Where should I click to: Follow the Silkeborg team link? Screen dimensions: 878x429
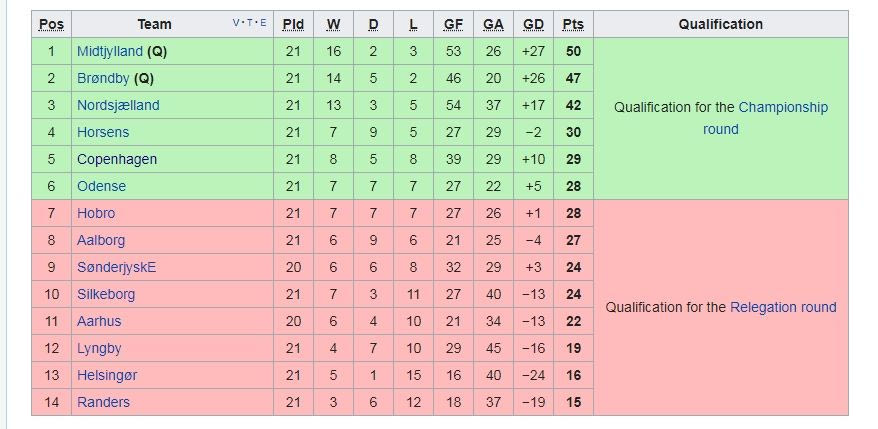106,294
